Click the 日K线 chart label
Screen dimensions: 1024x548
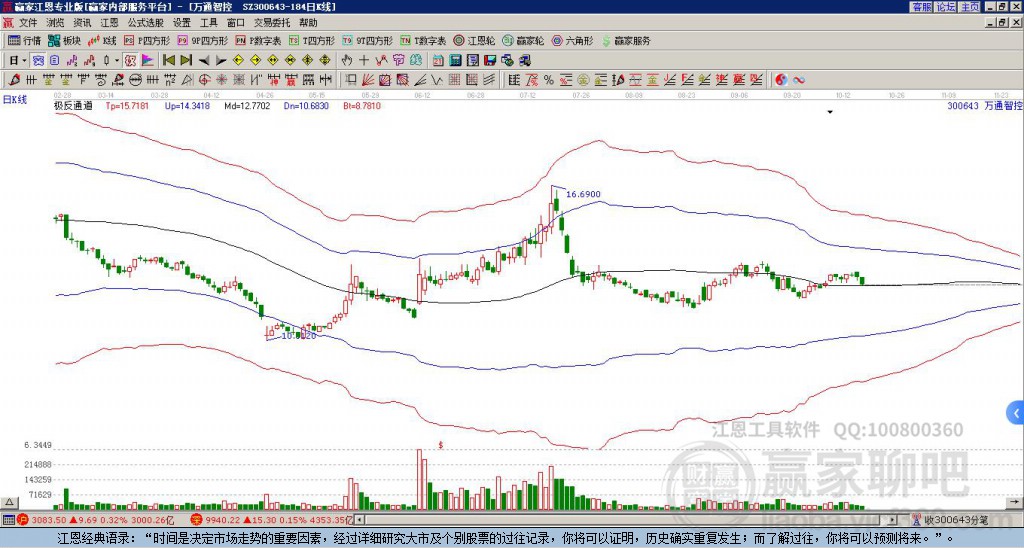(x=15, y=99)
